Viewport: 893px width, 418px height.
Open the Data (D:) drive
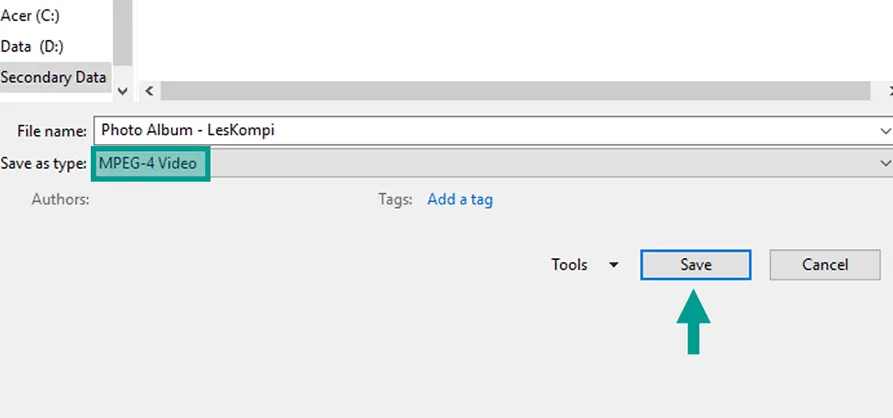32,46
